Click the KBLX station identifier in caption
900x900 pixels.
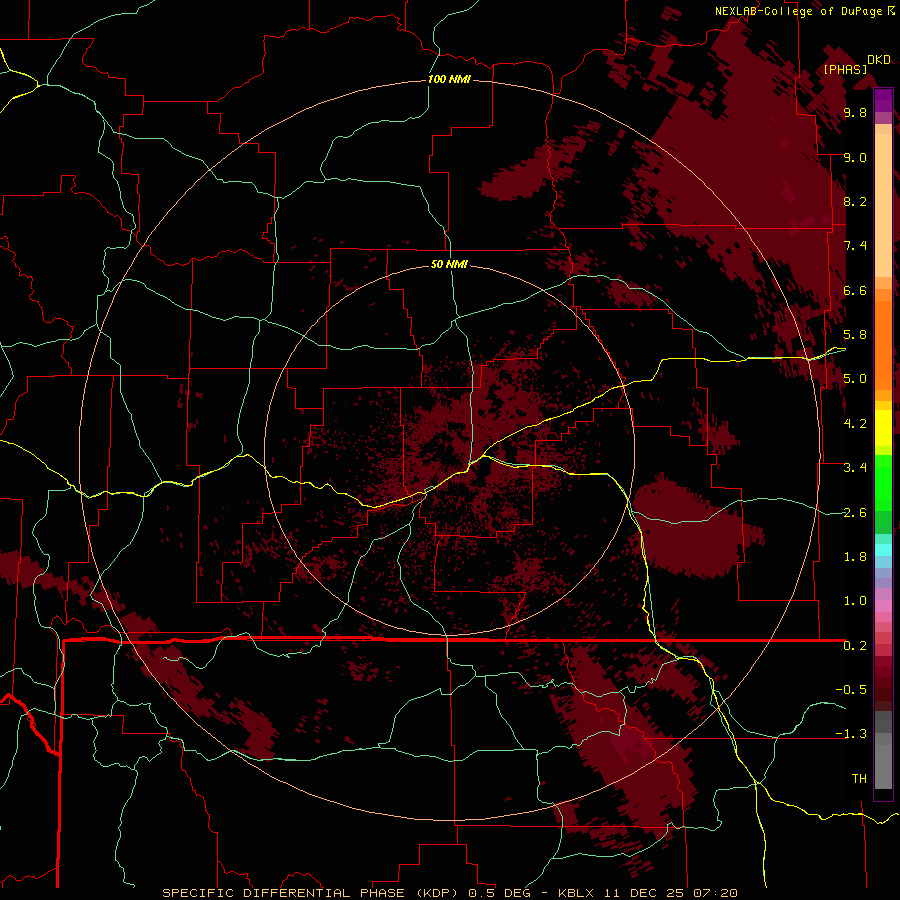pos(577,893)
